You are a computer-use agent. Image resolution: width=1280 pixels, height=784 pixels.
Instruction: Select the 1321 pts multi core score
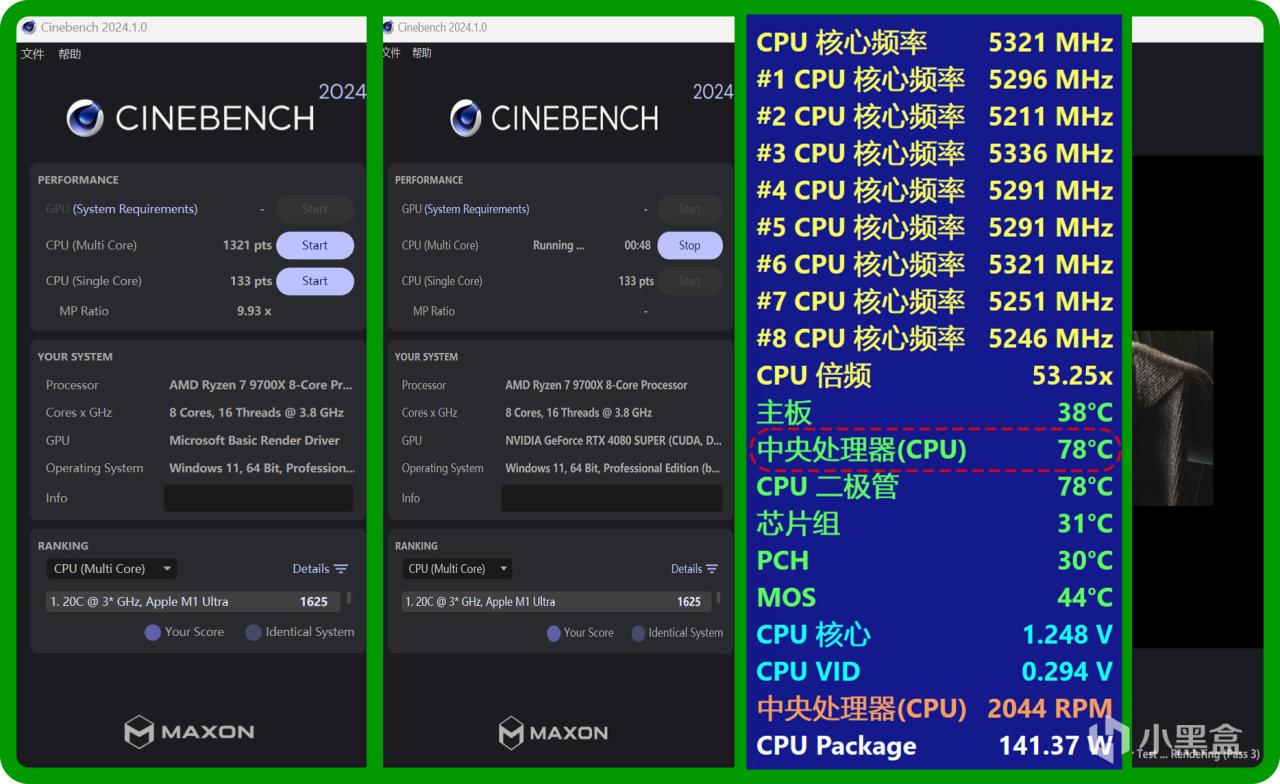[x=247, y=245]
